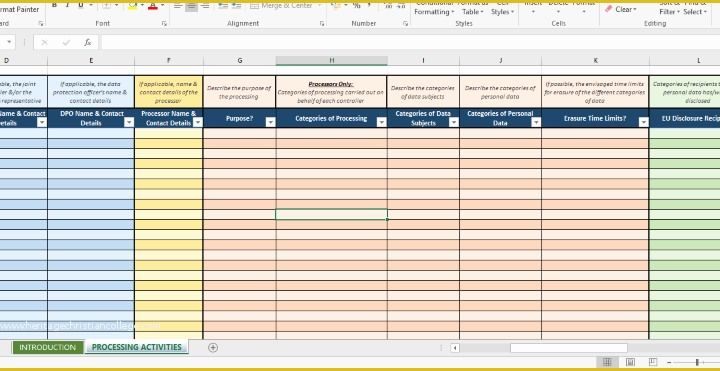
Task: Click horizontal scrollbar left arrow
Action: (x=455, y=348)
